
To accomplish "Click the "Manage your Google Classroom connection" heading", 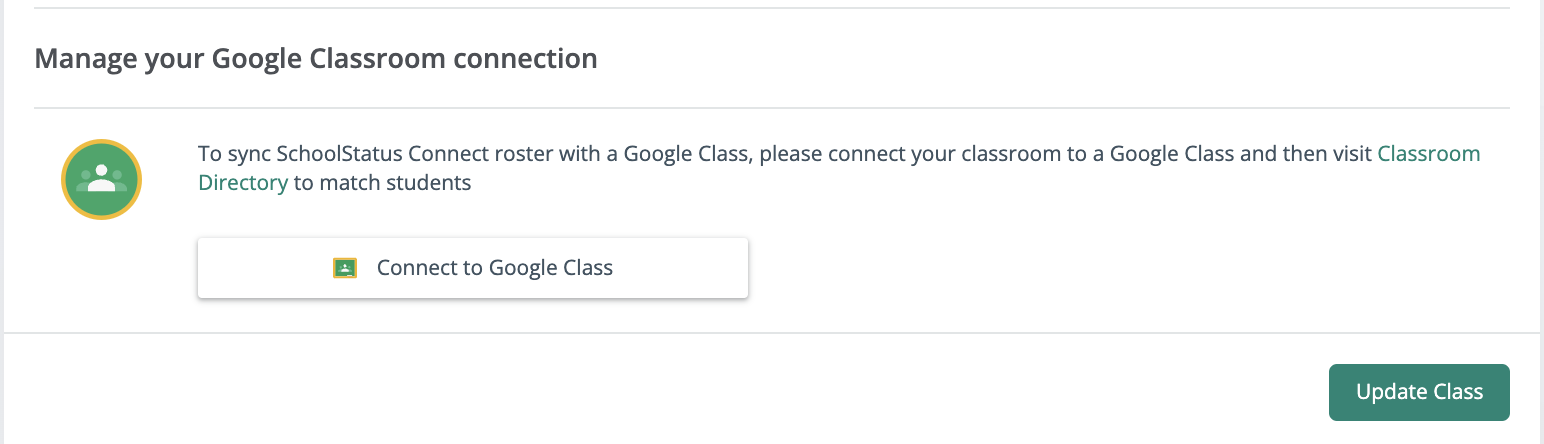I will [x=316, y=58].
